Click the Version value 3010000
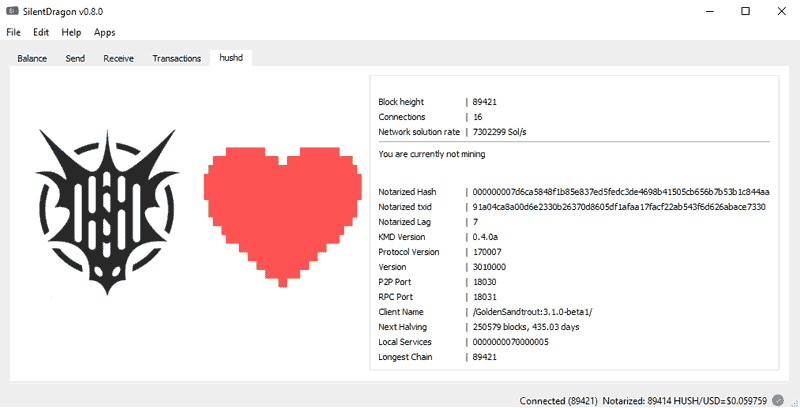 click(x=489, y=267)
